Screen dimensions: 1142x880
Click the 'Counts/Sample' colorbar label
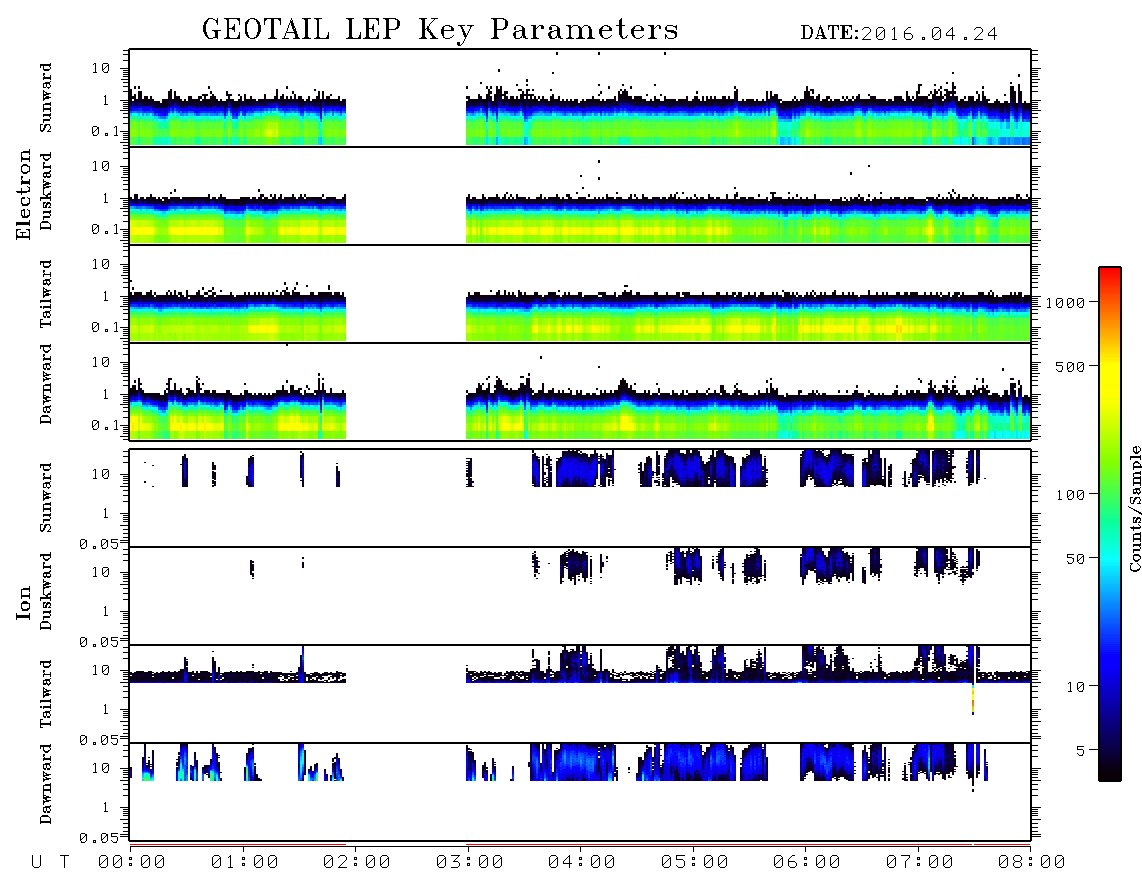point(1134,508)
